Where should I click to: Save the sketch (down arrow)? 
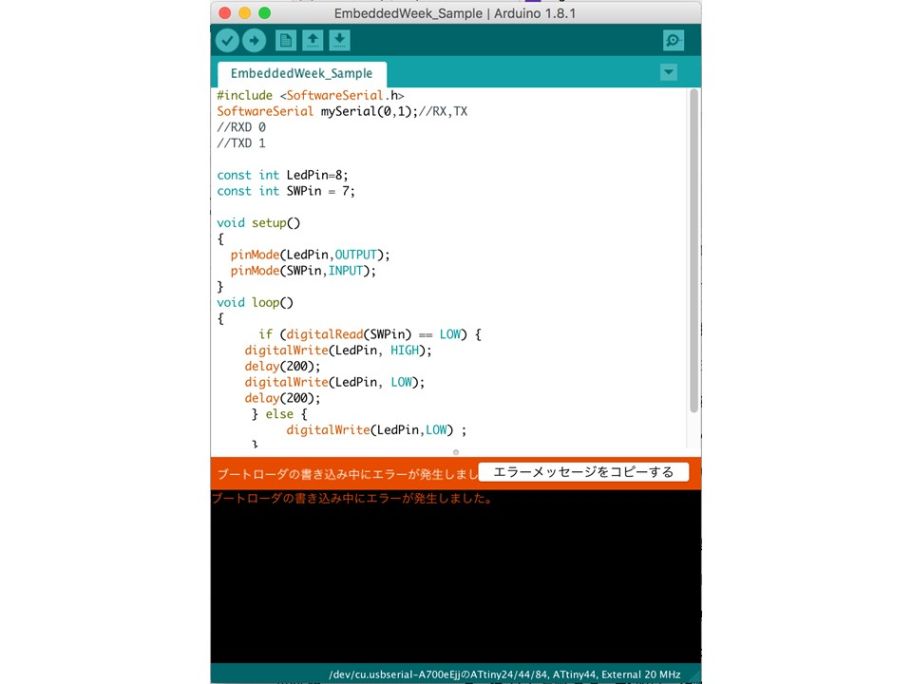340,41
